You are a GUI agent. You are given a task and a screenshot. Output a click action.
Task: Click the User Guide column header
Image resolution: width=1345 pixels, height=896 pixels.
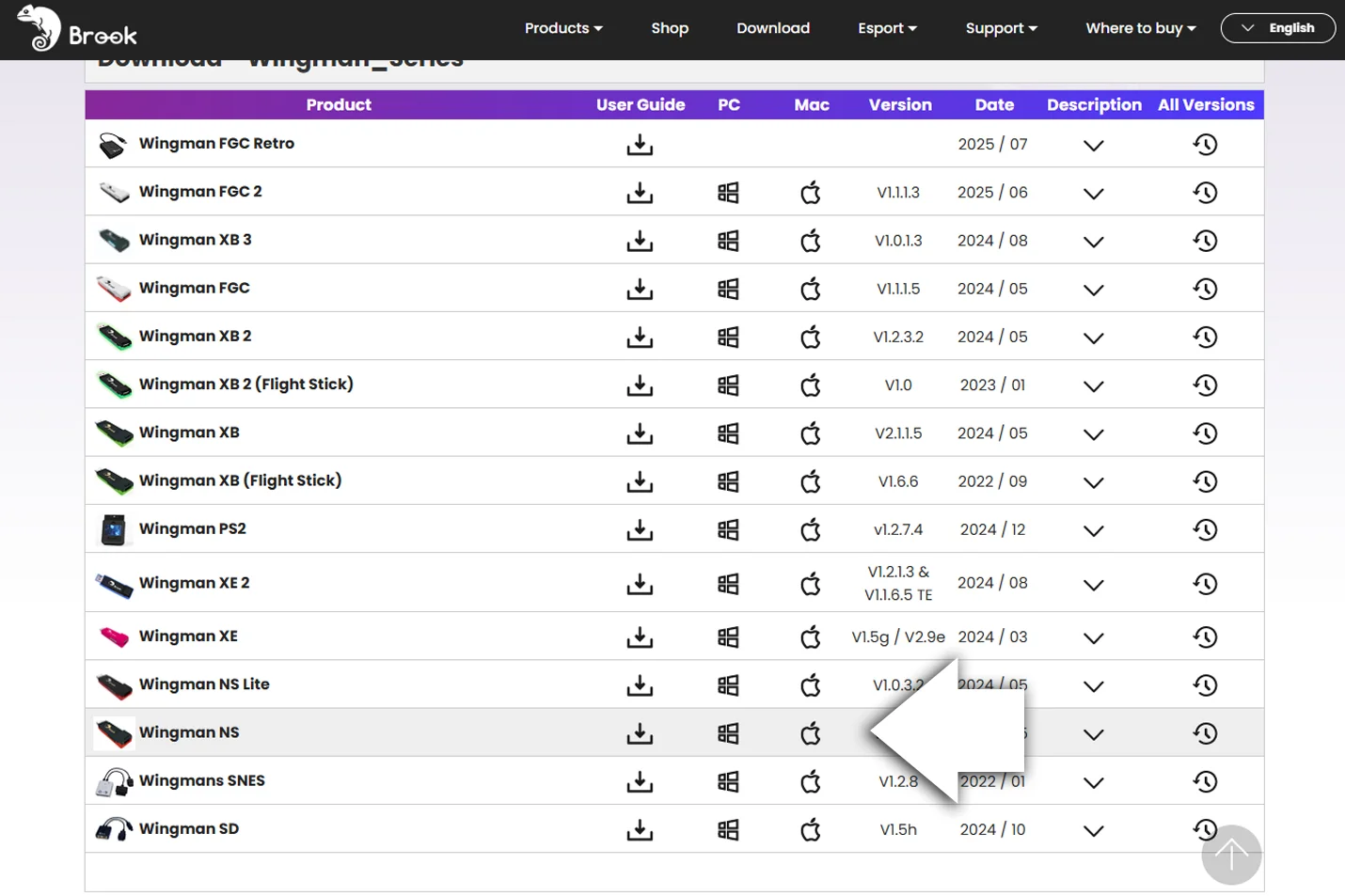641,104
